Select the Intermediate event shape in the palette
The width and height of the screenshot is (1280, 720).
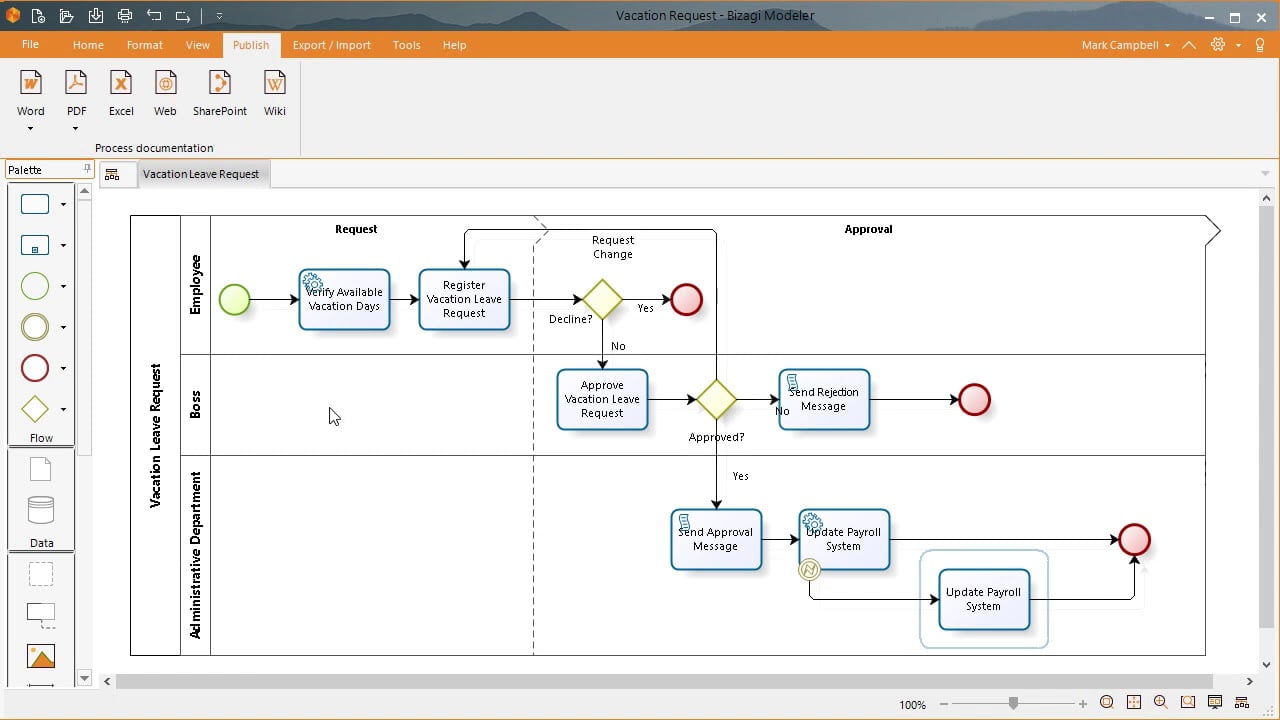pos(35,327)
